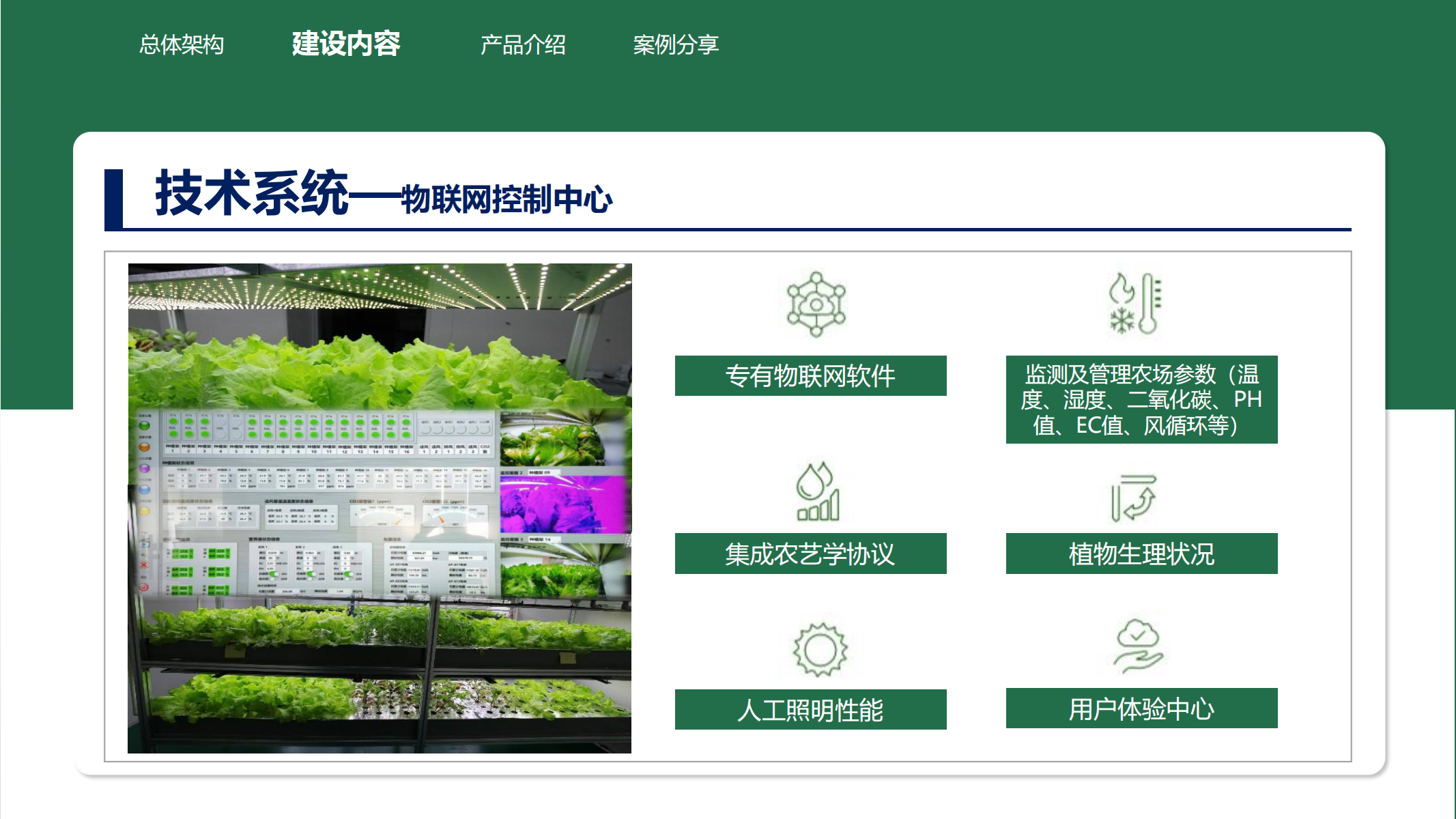The width and height of the screenshot is (1456, 819).
Task: Click the thermometer with flame and snowflake icon
Action: click(1136, 304)
